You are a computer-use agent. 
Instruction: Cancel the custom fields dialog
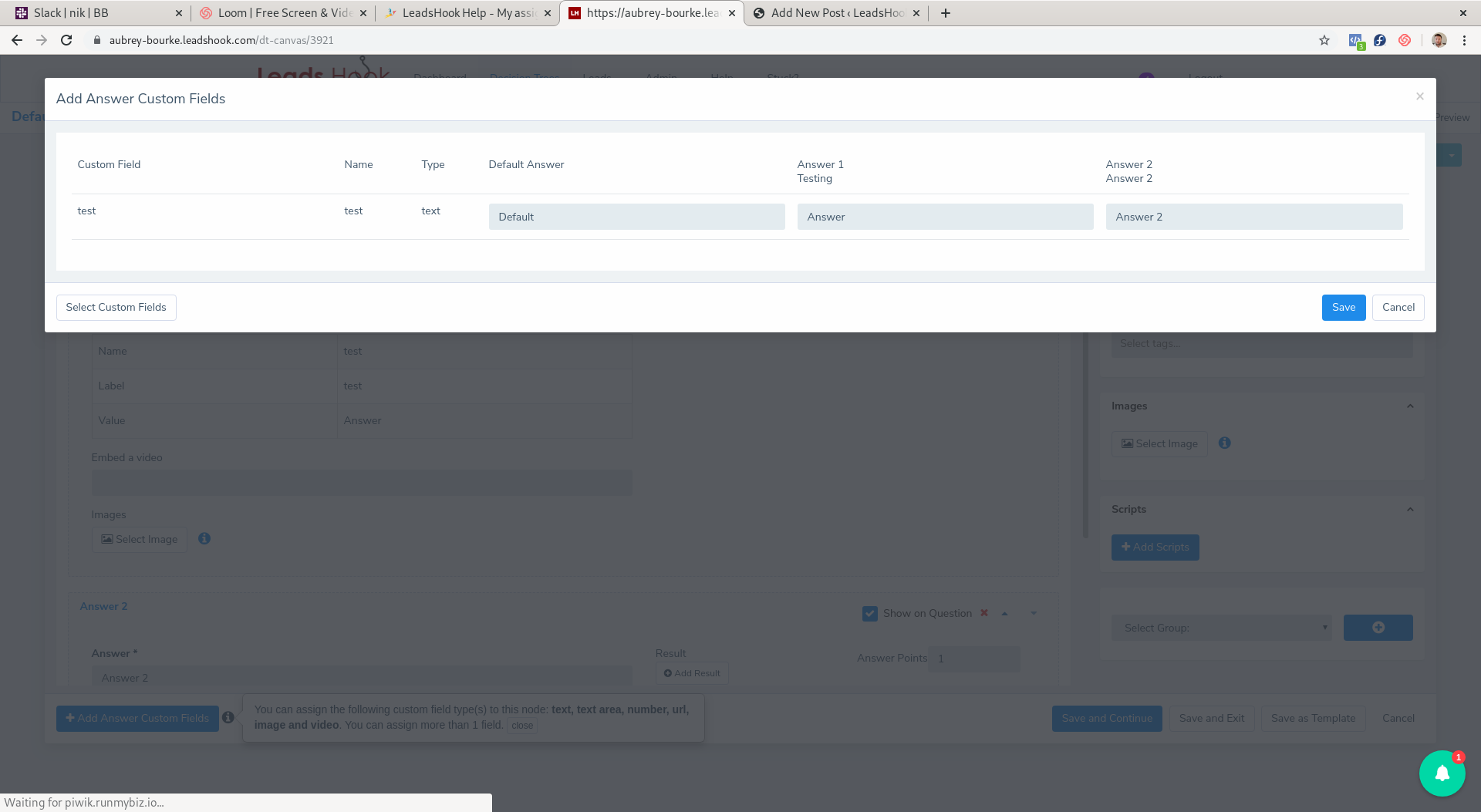pos(1398,307)
